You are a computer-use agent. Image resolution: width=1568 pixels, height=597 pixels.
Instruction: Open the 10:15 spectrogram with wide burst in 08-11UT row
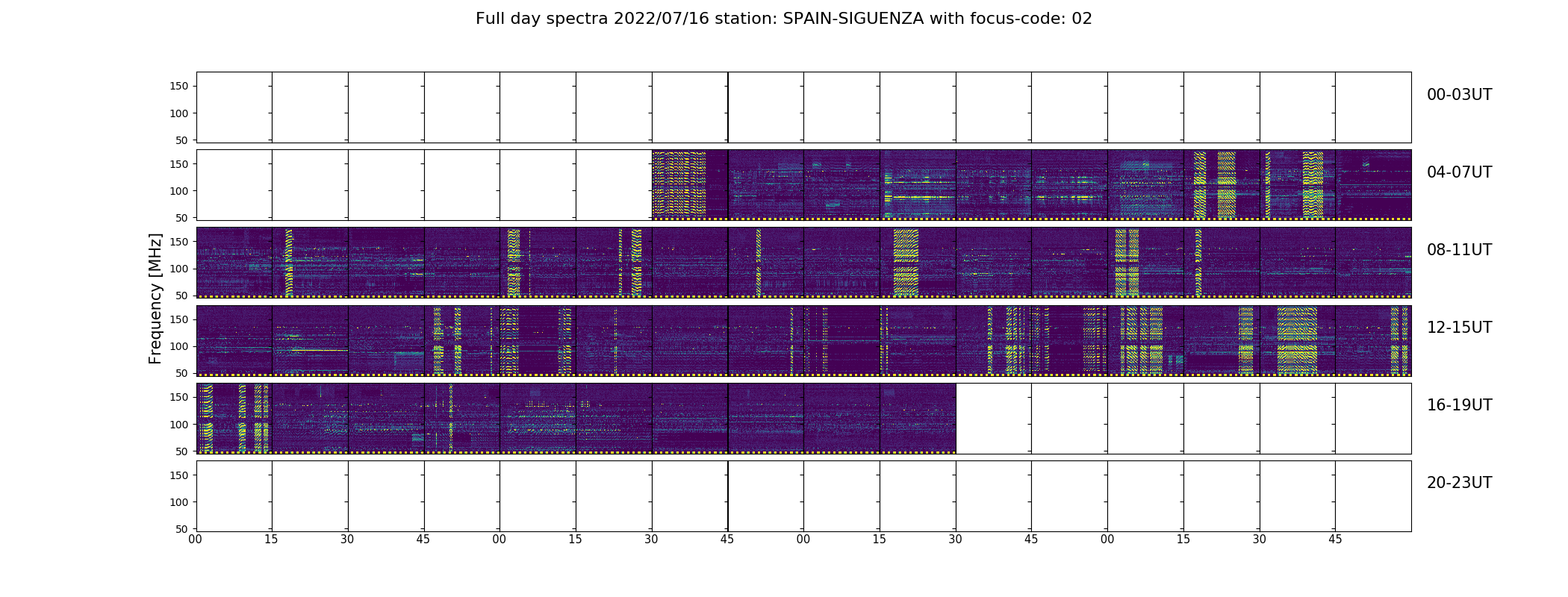918,263
